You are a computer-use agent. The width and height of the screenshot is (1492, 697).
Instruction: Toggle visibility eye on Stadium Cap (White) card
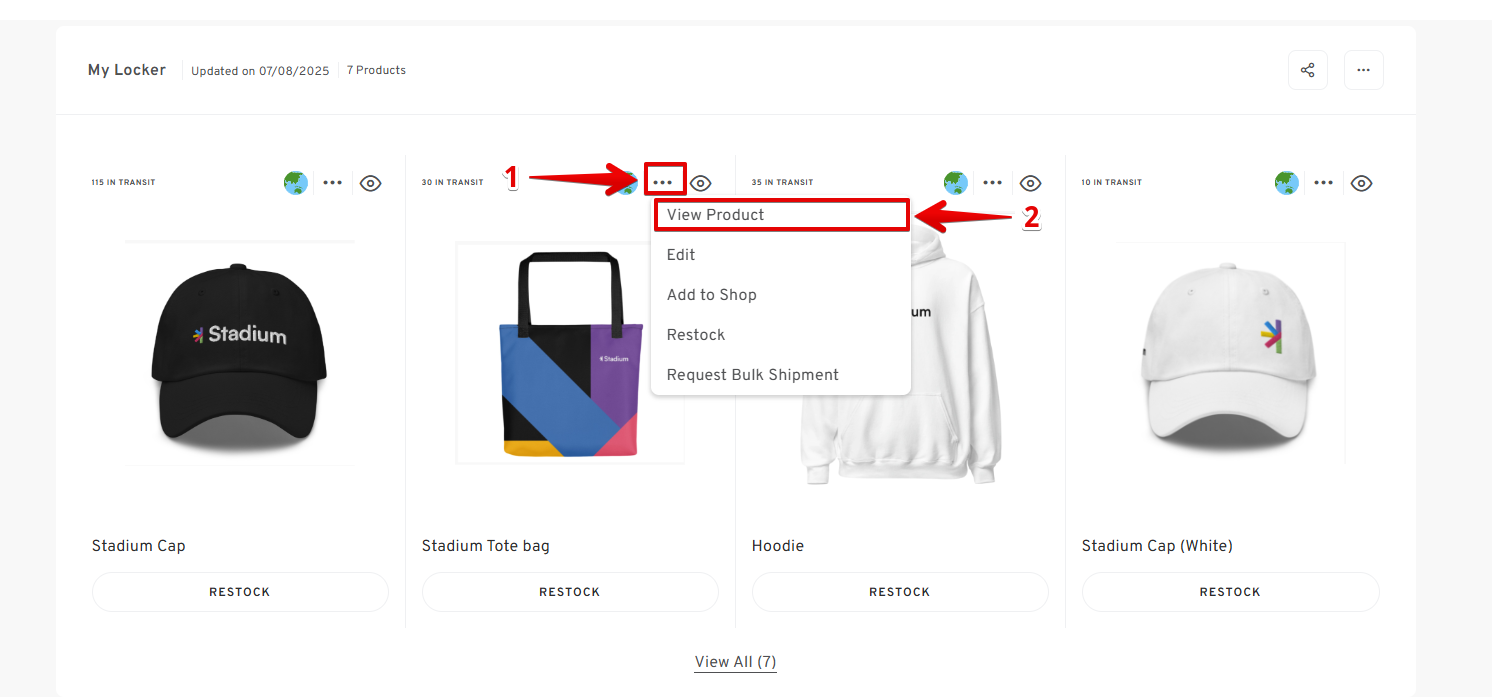click(1361, 183)
